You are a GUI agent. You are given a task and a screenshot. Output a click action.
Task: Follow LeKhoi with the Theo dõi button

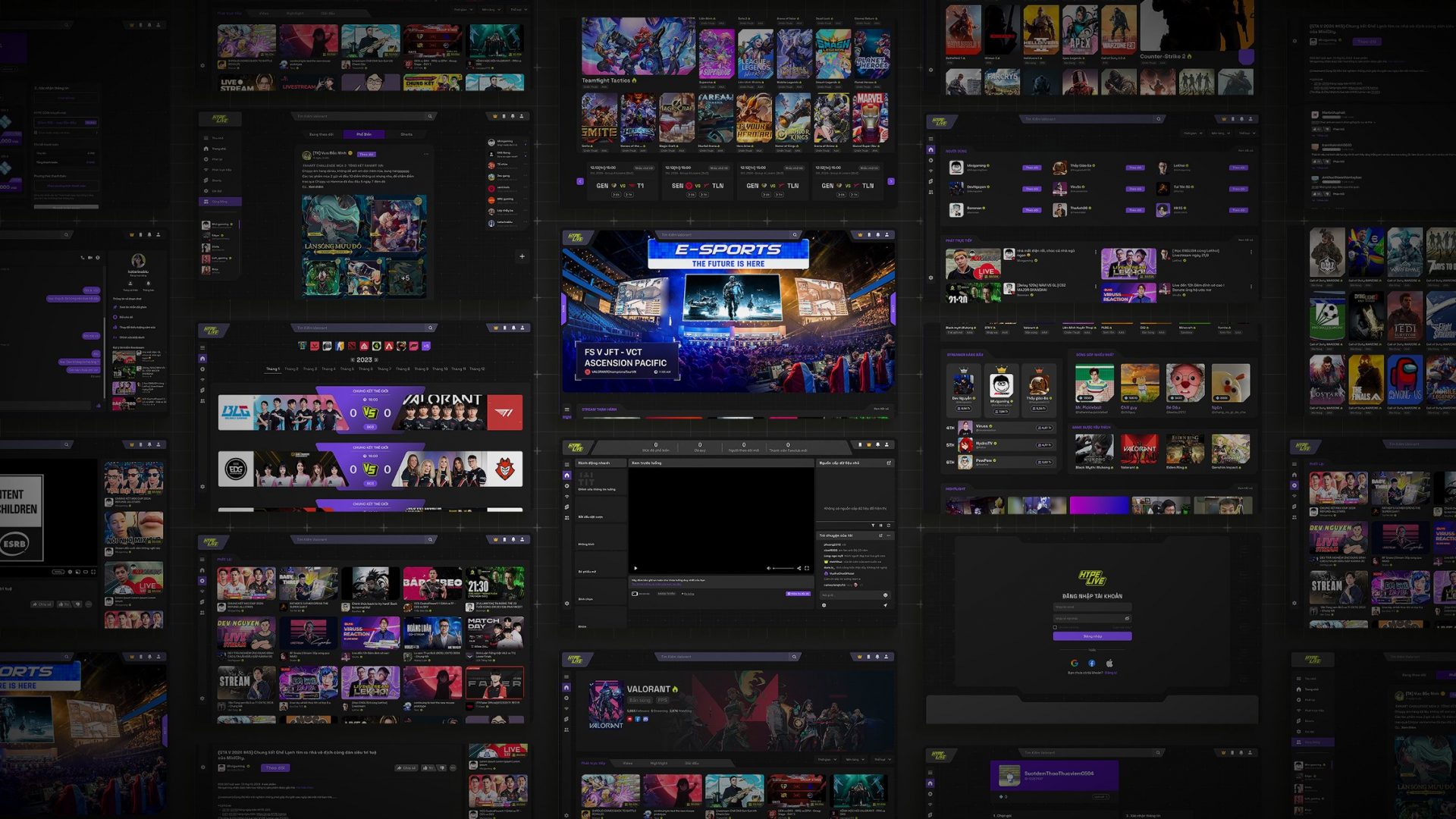(x=1238, y=168)
